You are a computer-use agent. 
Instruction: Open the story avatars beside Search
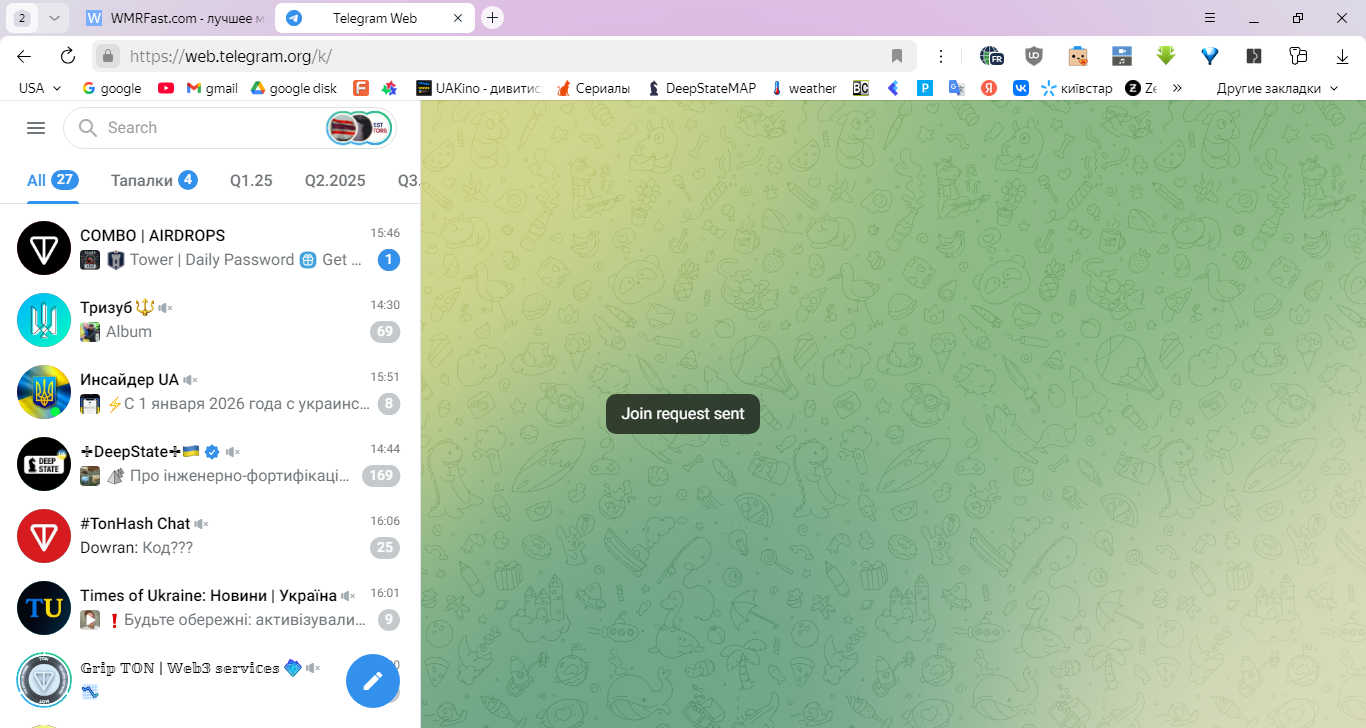(359, 128)
